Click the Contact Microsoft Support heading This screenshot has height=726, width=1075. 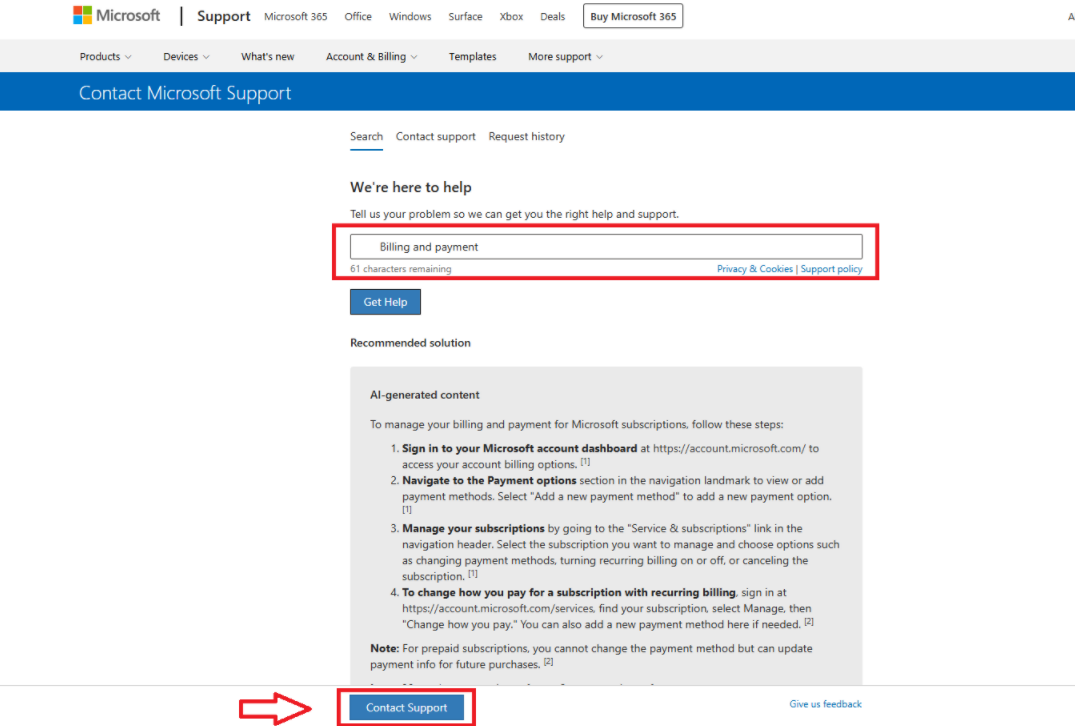185,93
